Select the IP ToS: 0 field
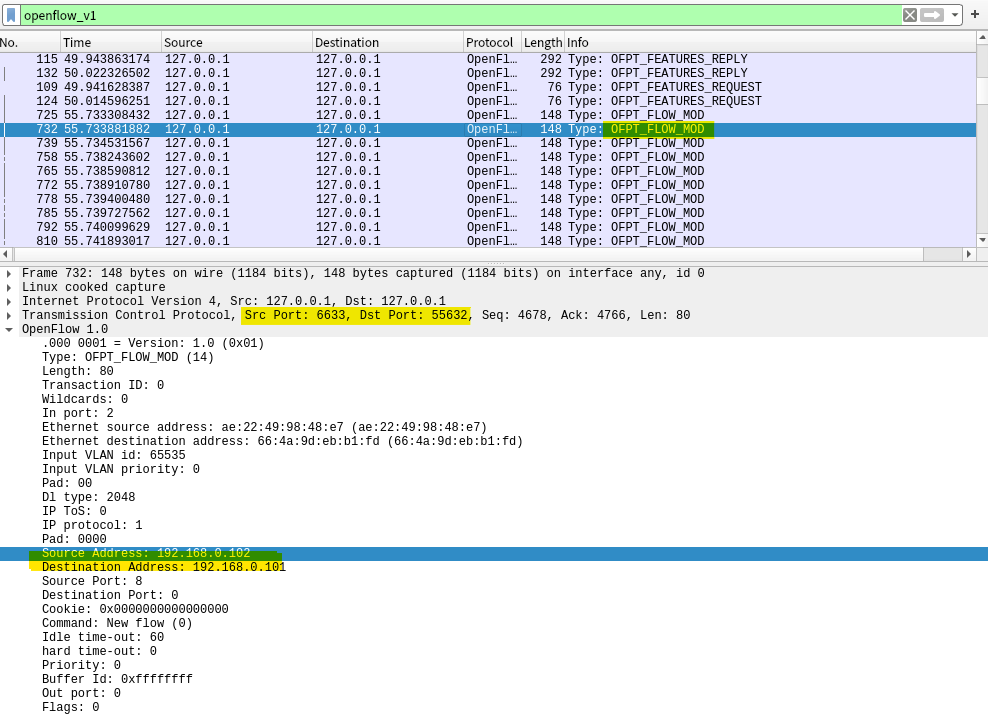Image resolution: width=988 pixels, height=718 pixels. tap(74, 511)
